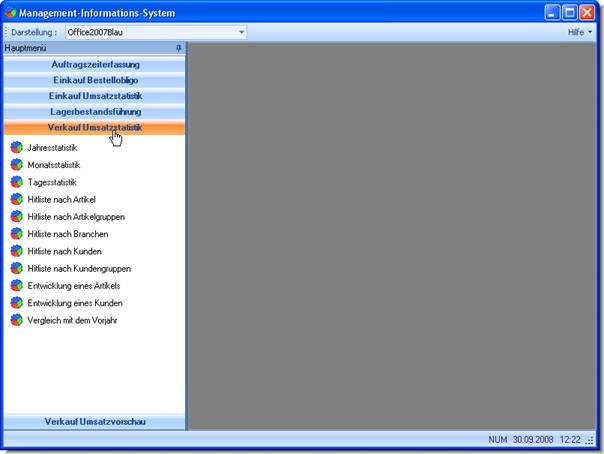Click the icon next to Hitliste nach Kundengruppen
The image size is (604, 454).
pyautogui.click(x=17, y=268)
